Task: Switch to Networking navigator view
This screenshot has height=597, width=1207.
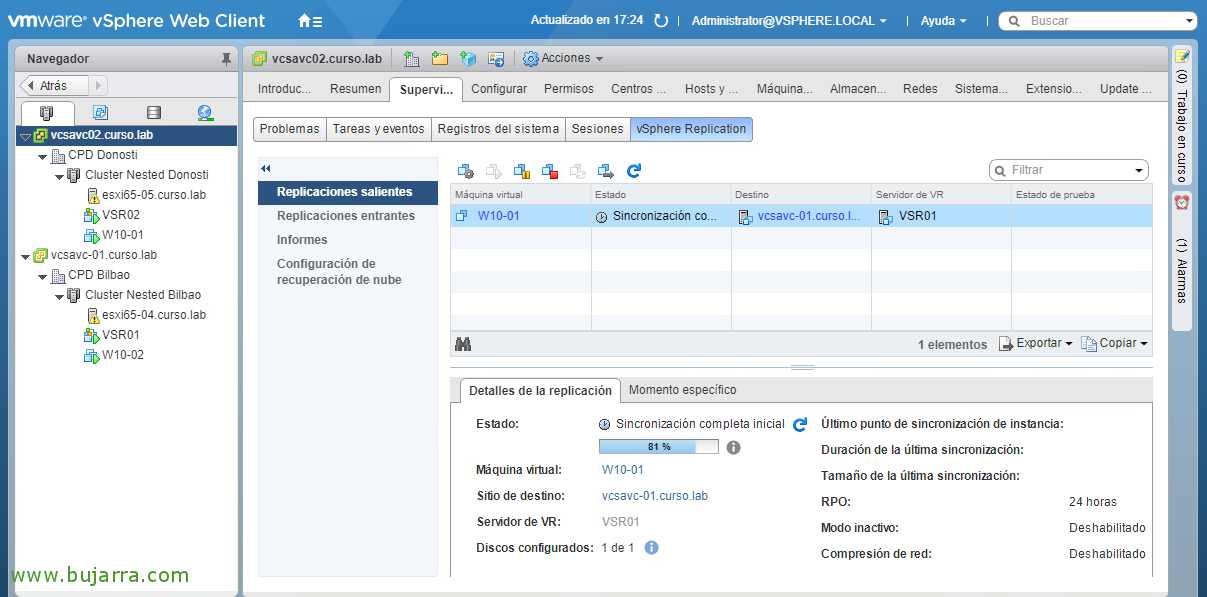Action: coord(205,113)
